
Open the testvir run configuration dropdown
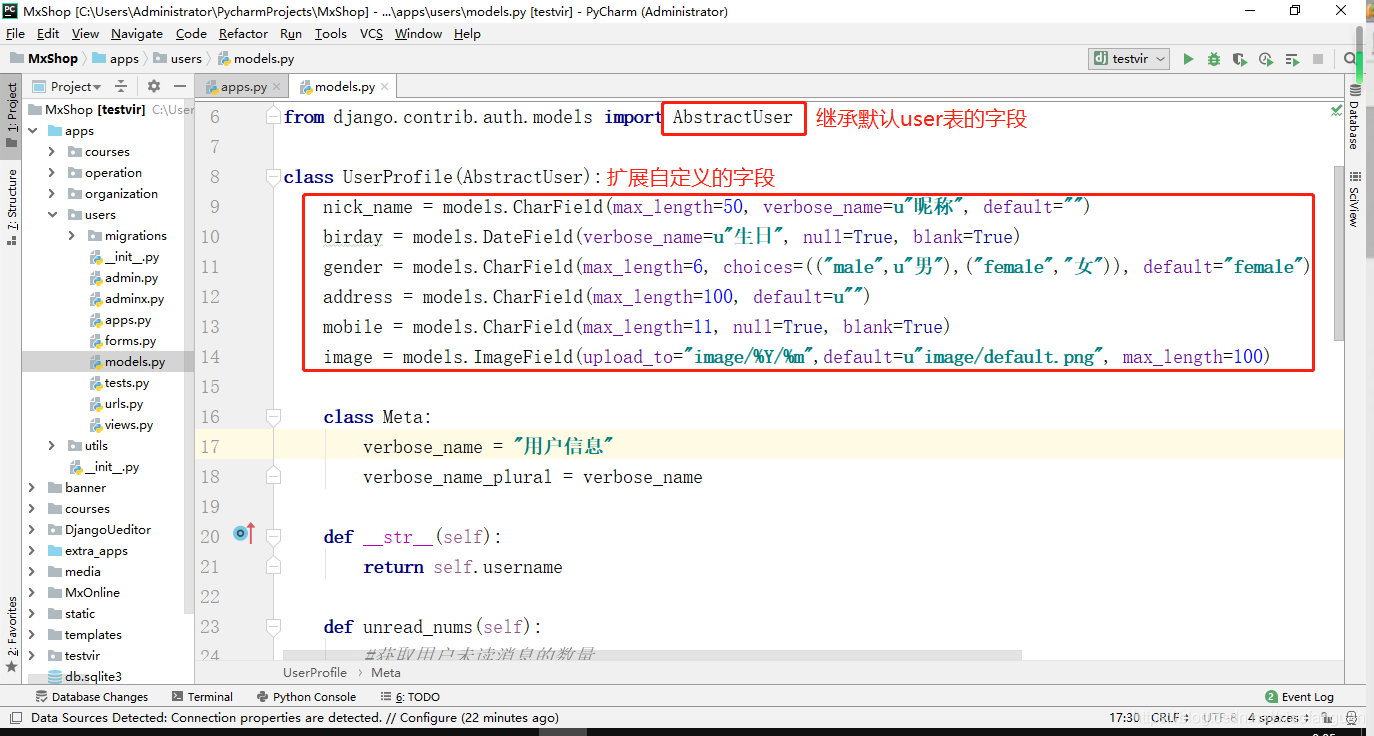tap(1129, 59)
